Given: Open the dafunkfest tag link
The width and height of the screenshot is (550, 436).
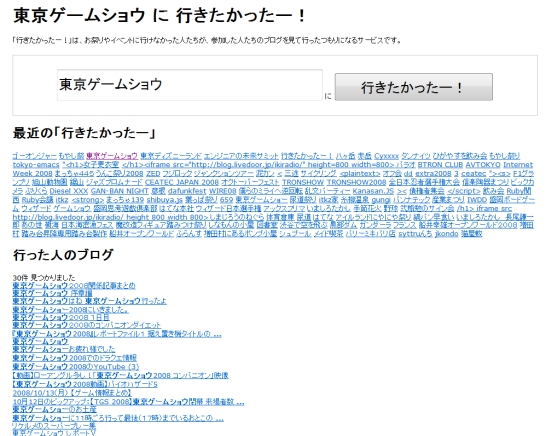Looking at the screenshot, I should coord(187,191).
